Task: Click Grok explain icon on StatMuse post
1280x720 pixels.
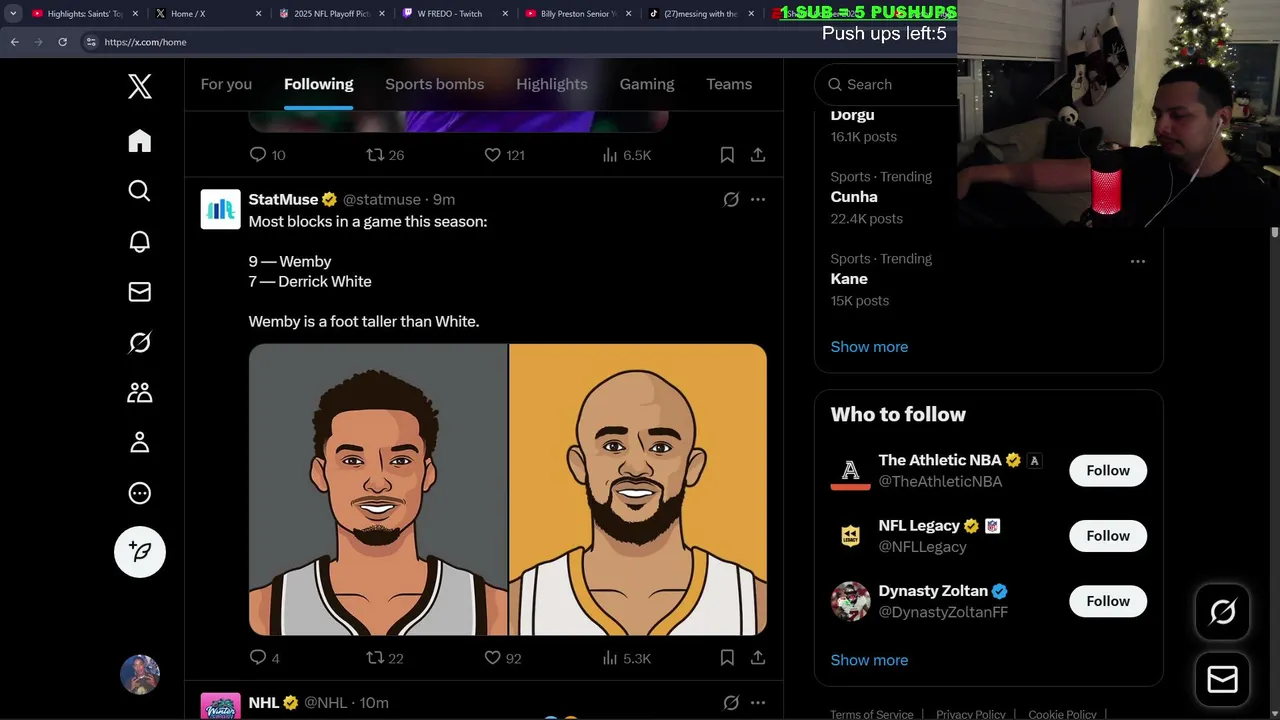Action: 731,200
